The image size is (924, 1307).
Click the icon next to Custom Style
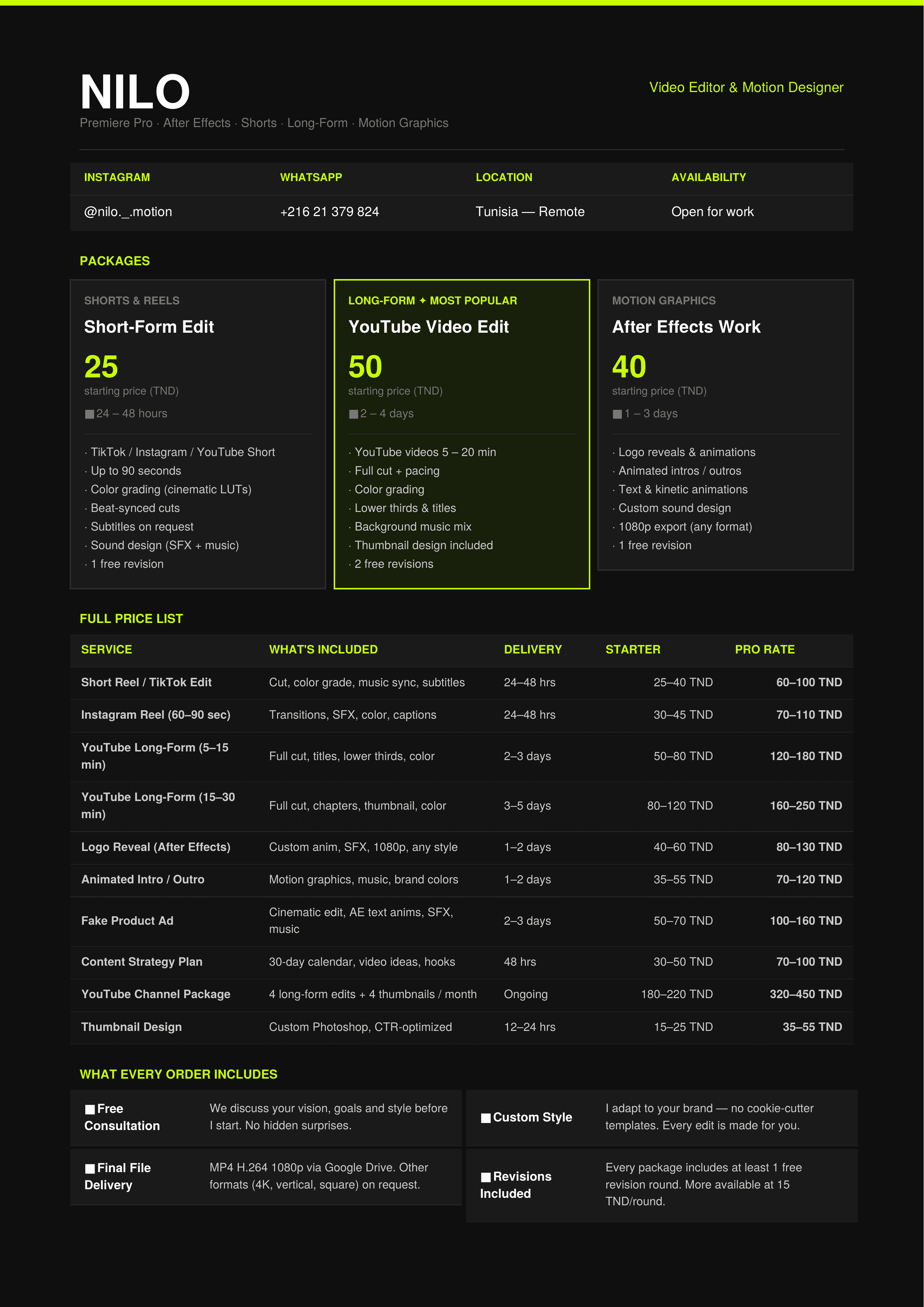click(x=486, y=1117)
